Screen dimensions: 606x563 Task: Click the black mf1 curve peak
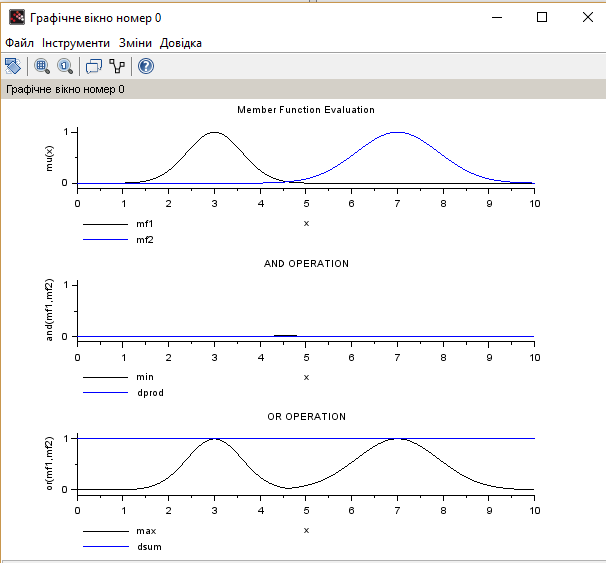214,132
